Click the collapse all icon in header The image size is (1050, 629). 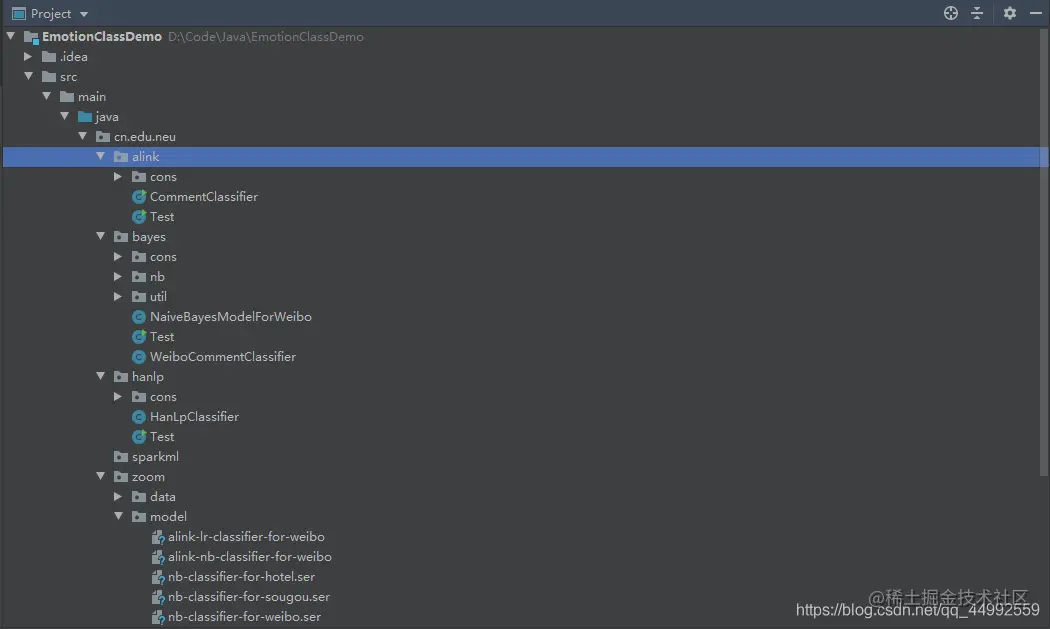(x=977, y=13)
